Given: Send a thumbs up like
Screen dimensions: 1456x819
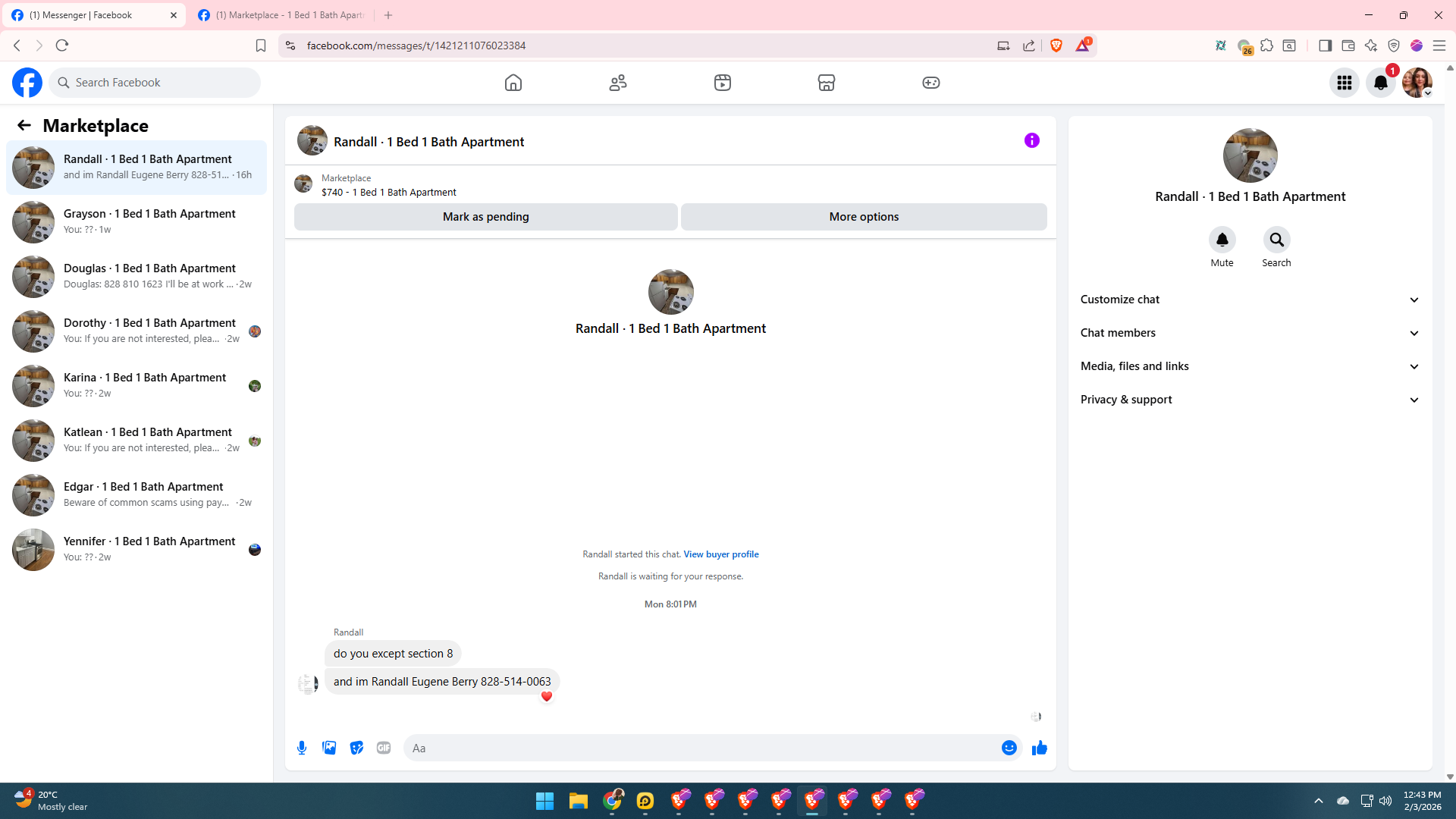Looking at the screenshot, I should [x=1039, y=748].
